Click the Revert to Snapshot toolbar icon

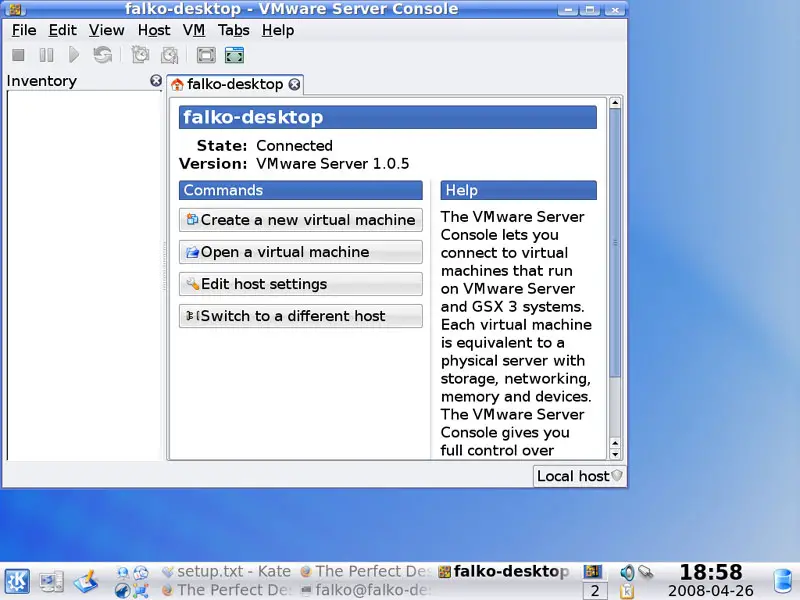169,55
